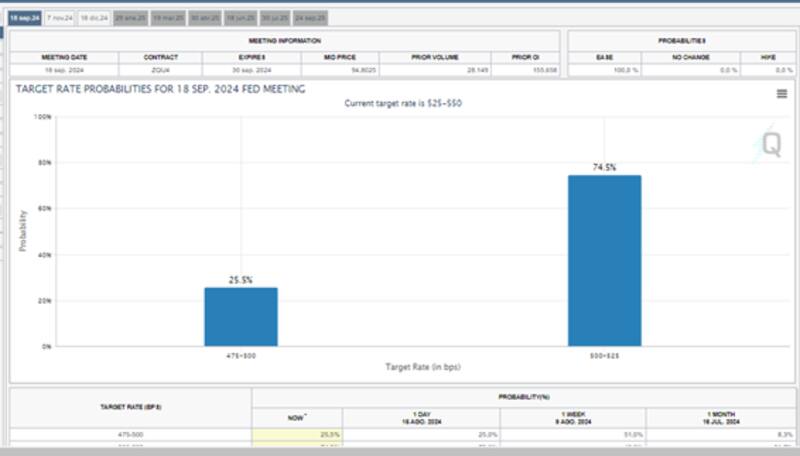Switch to the 7 nov.24 meeting tab
Image resolution: width=800 pixels, height=456 pixels.
60,18
